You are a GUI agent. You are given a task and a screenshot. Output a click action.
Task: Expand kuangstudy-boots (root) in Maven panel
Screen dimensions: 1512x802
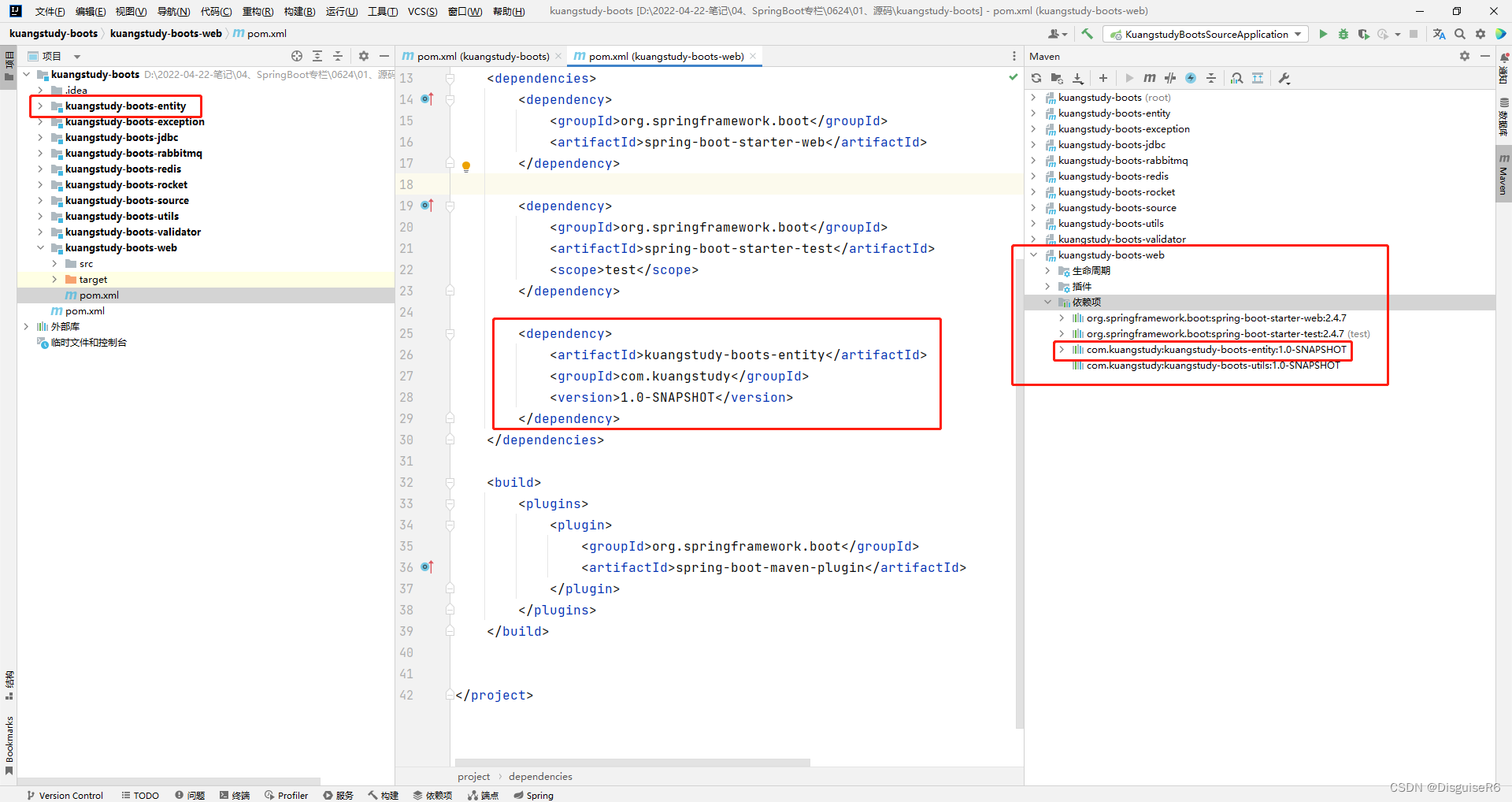1033,98
